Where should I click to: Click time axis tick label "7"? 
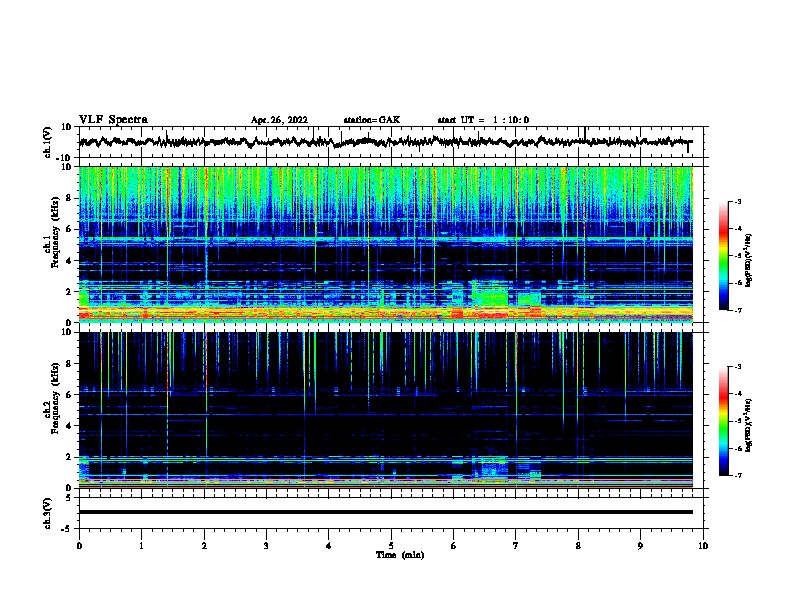tap(516, 546)
